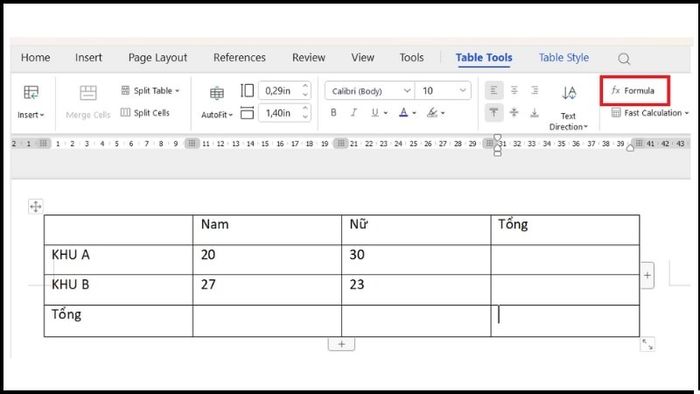This screenshot has height=394, width=700.
Task: Click the KHU A cell
Action: pos(118,260)
